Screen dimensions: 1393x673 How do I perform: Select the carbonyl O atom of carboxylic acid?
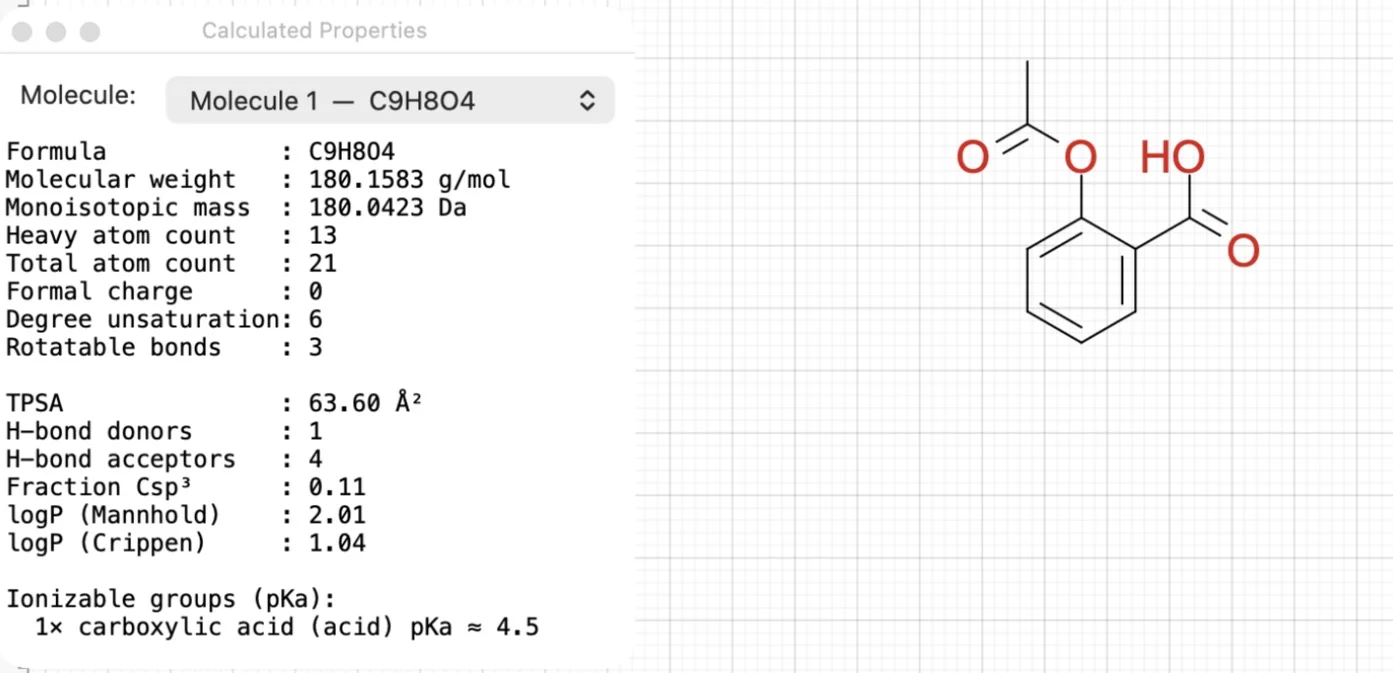point(1243,250)
